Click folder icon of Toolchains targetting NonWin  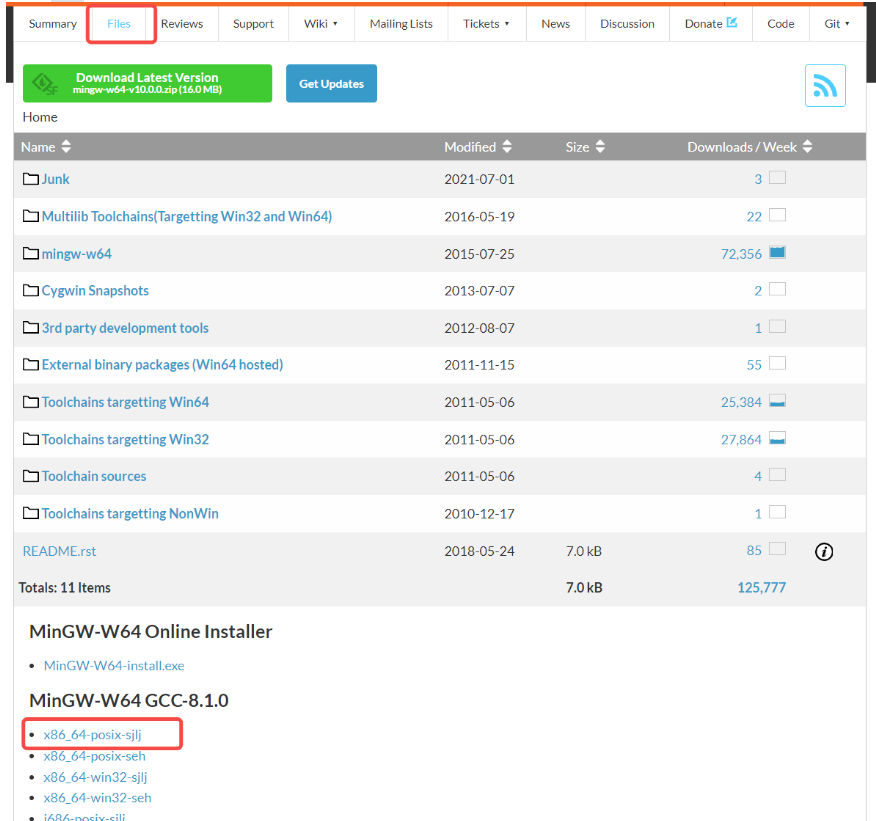pyautogui.click(x=31, y=513)
